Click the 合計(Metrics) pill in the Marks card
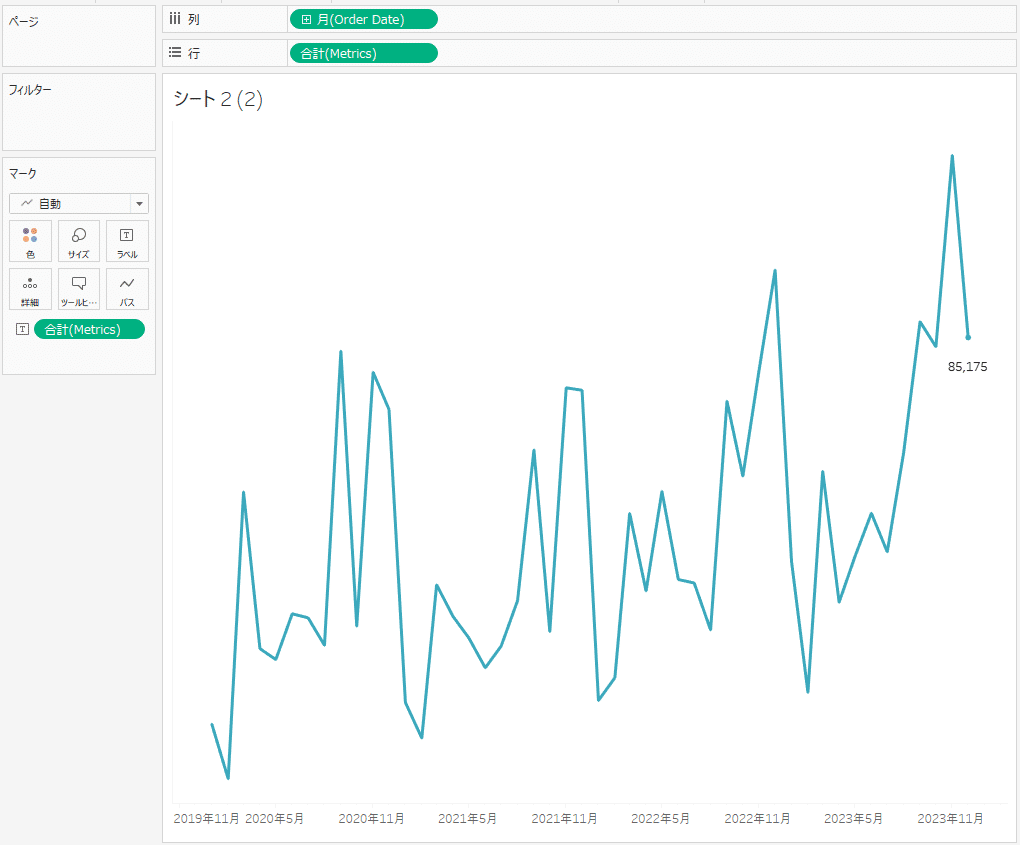The width and height of the screenshot is (1020, 845). coord(89,328)
